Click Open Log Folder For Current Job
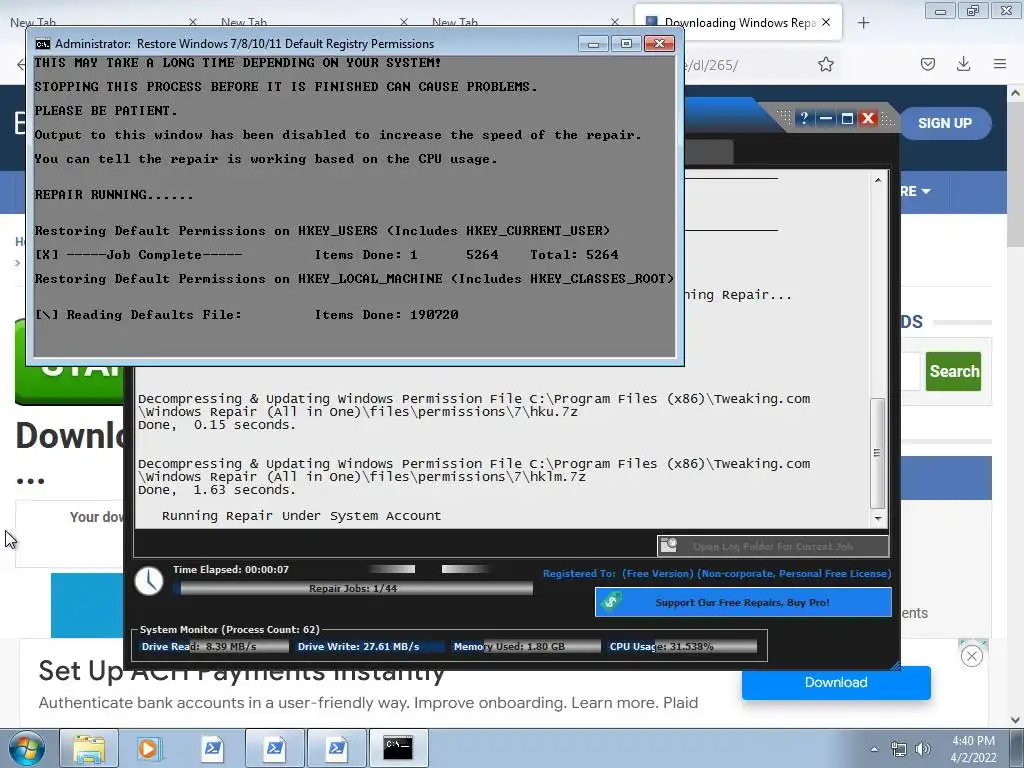 tap(773, 546)
